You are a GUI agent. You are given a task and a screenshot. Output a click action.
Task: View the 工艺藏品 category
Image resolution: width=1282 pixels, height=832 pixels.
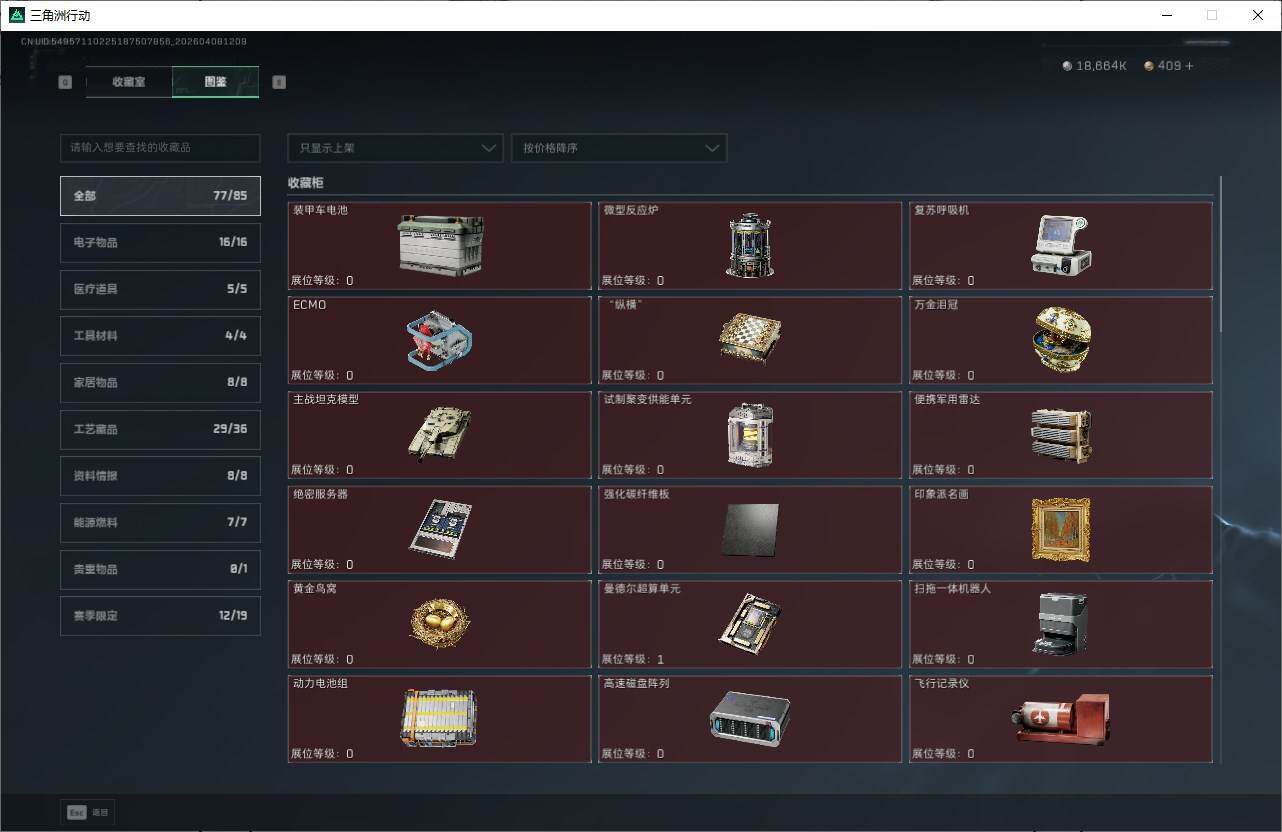pyautogui.click(x=160, y=429)
